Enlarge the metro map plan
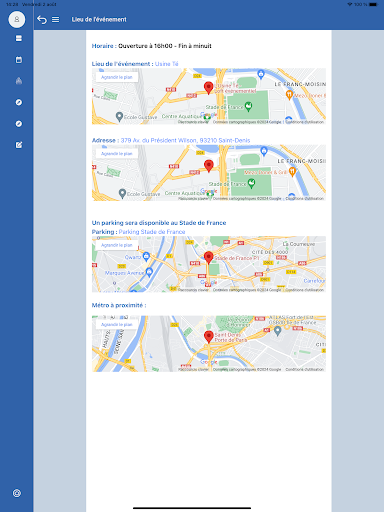The width and height of the screenshot is (384, 512). [117, 324]
